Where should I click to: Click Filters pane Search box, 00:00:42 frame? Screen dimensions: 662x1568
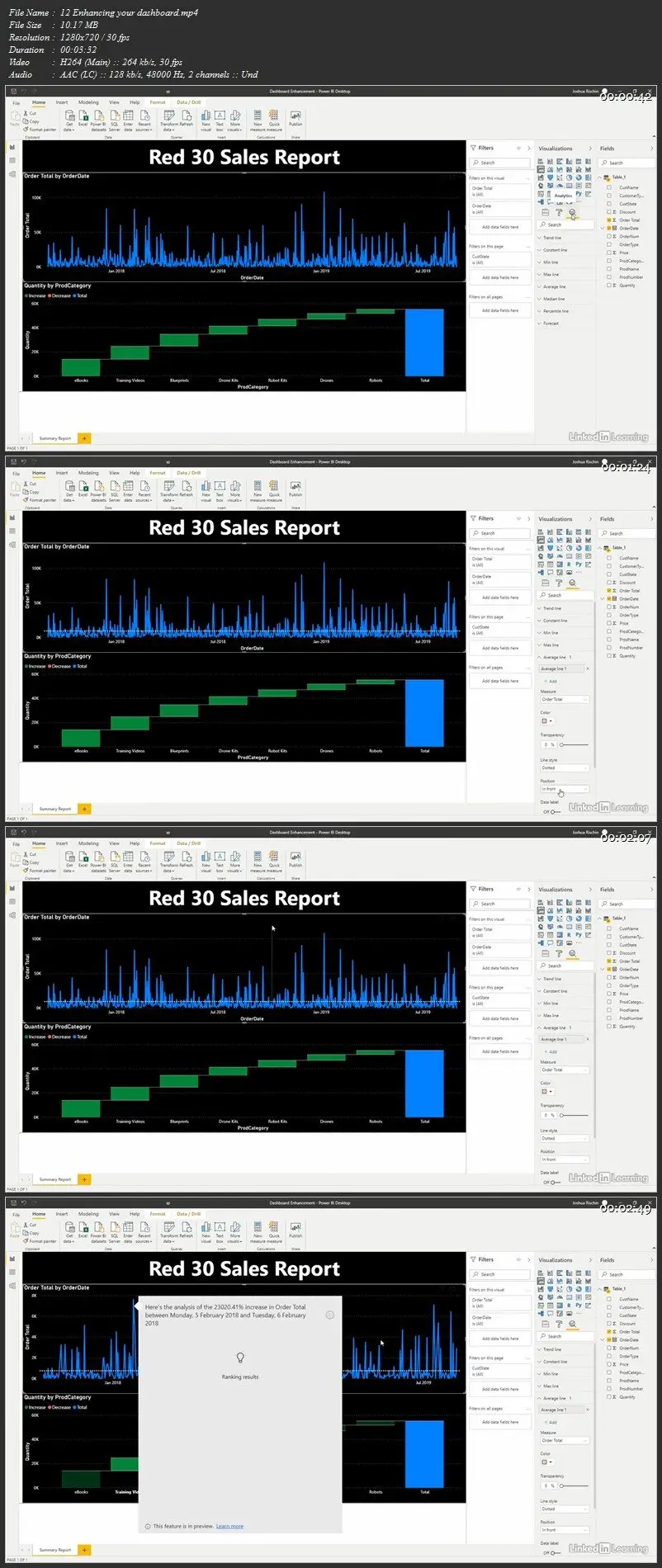click(500, 163)
